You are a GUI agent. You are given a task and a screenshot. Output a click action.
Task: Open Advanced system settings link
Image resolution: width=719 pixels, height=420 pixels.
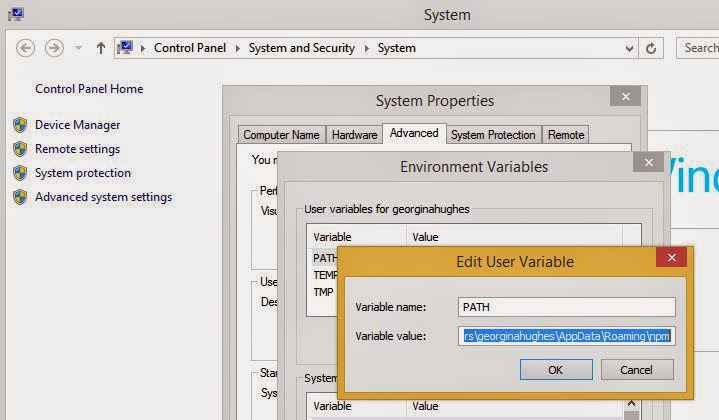[103, 197]
